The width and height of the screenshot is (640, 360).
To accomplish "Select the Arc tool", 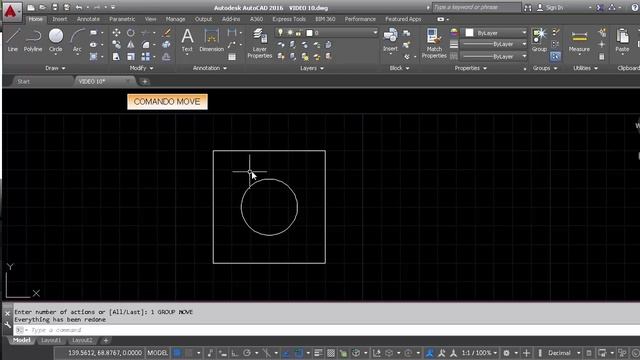I will click(77, 40).
